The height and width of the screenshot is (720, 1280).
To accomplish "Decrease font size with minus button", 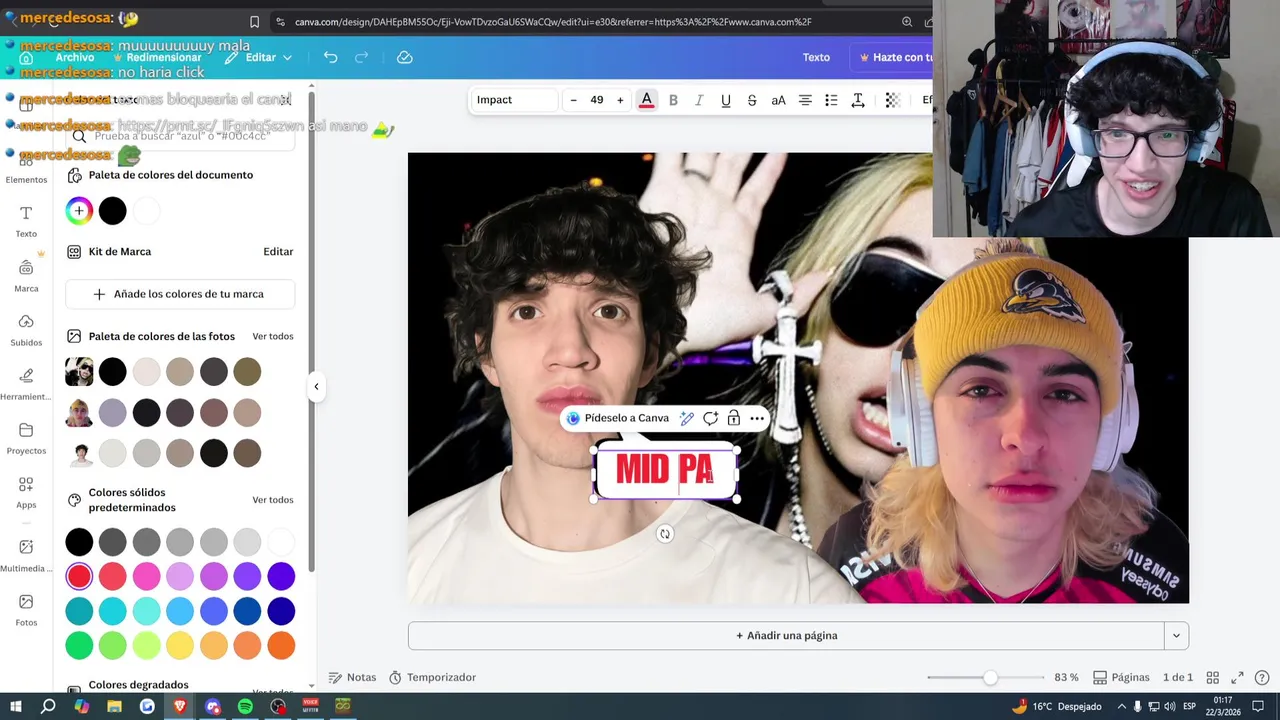I will tap(573, 100).
